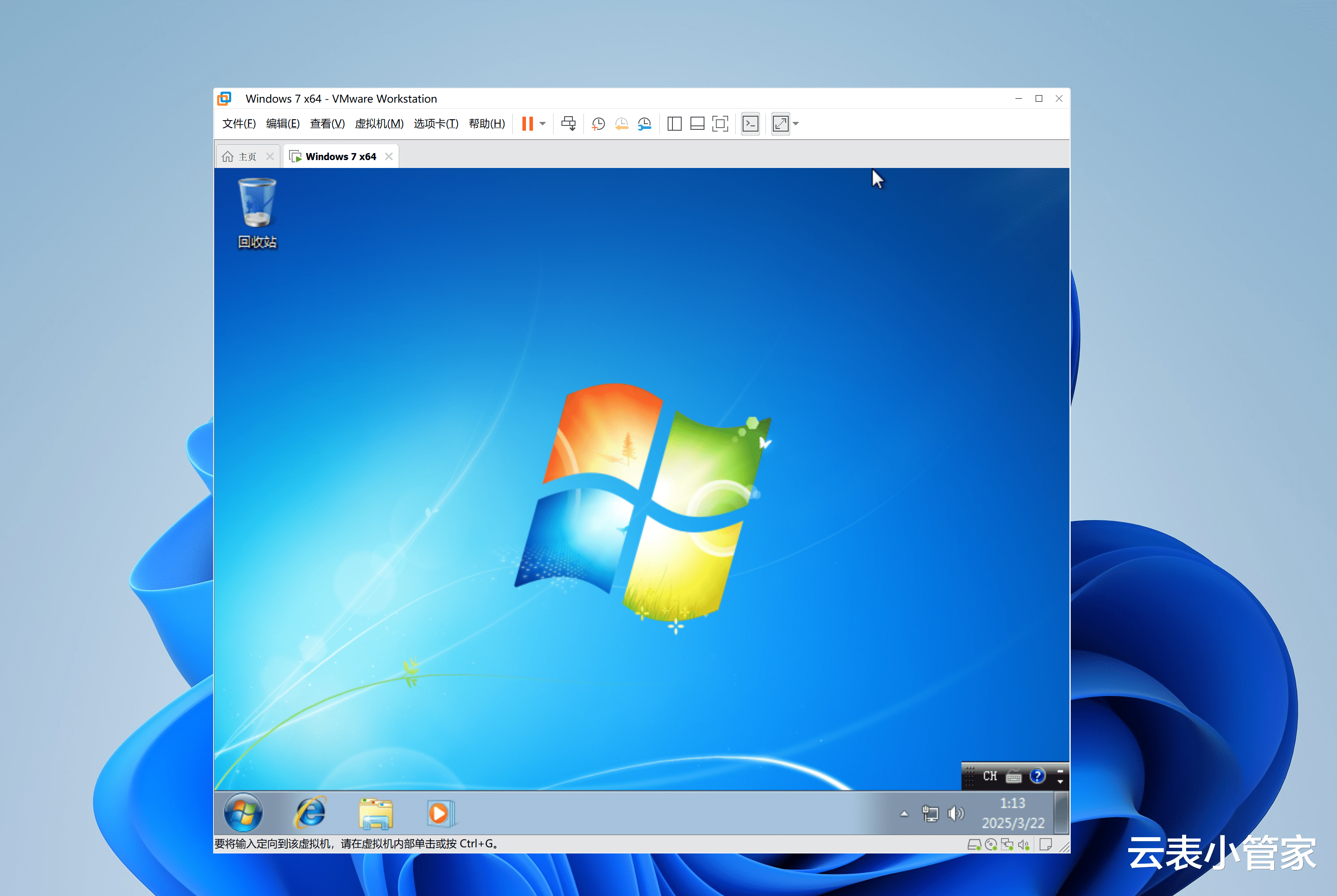Screen dimensions: 1337x896
Task: Click the Windows 7 Start button
Action: 243,813
